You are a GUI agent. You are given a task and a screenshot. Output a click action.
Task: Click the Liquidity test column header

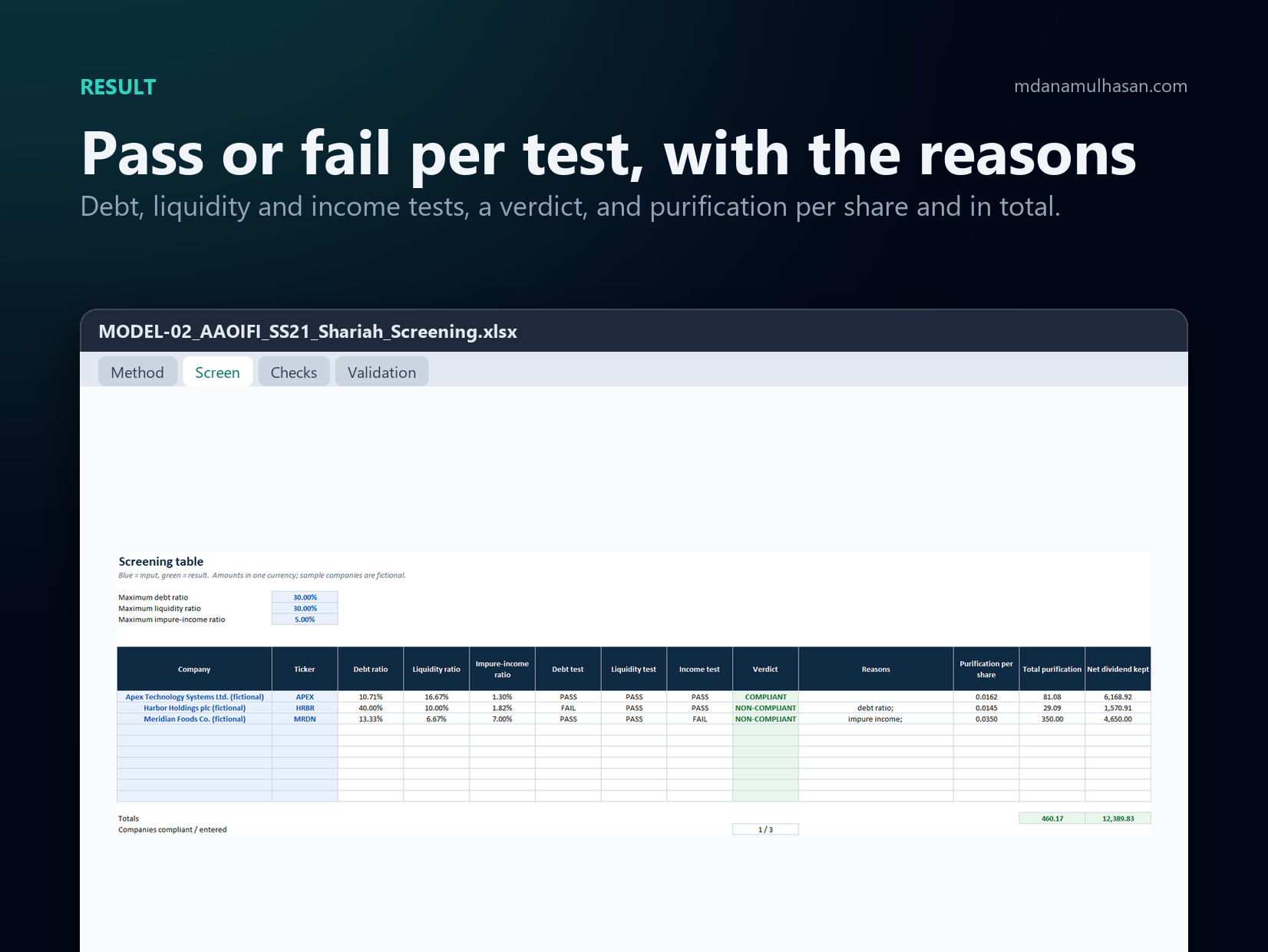click(634, 669)
